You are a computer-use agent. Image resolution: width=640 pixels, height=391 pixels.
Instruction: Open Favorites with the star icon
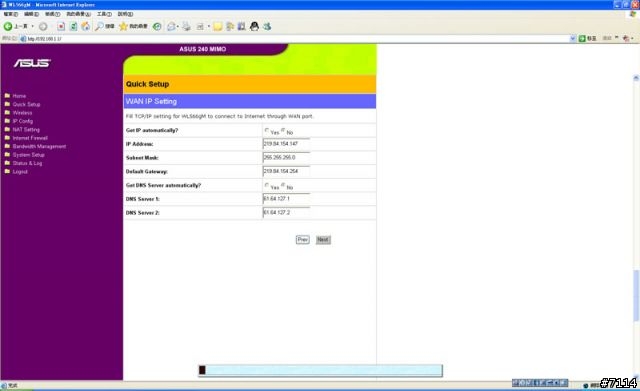(123, 27)
